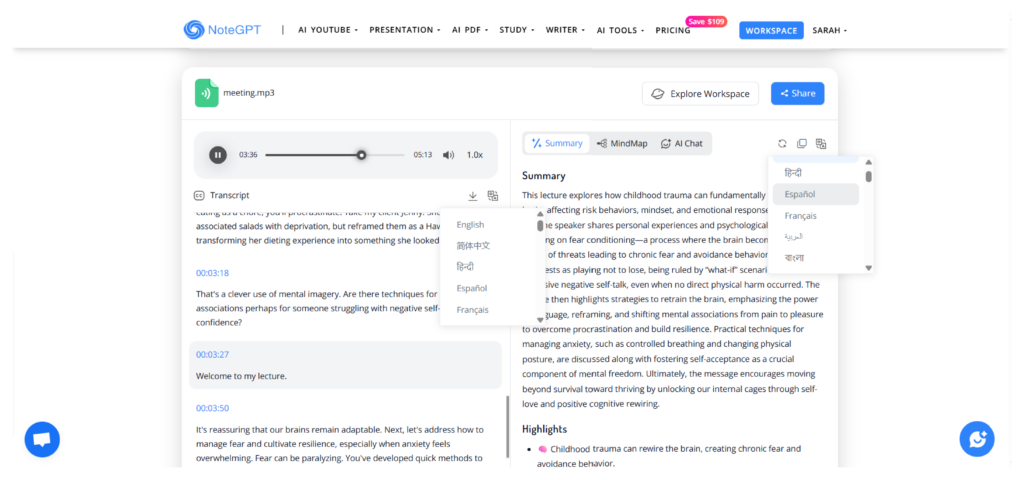Click the Save $109 badge
The height and width of the screenshot is (480, 1024).
pyautogui.click(x=706, y=22)
